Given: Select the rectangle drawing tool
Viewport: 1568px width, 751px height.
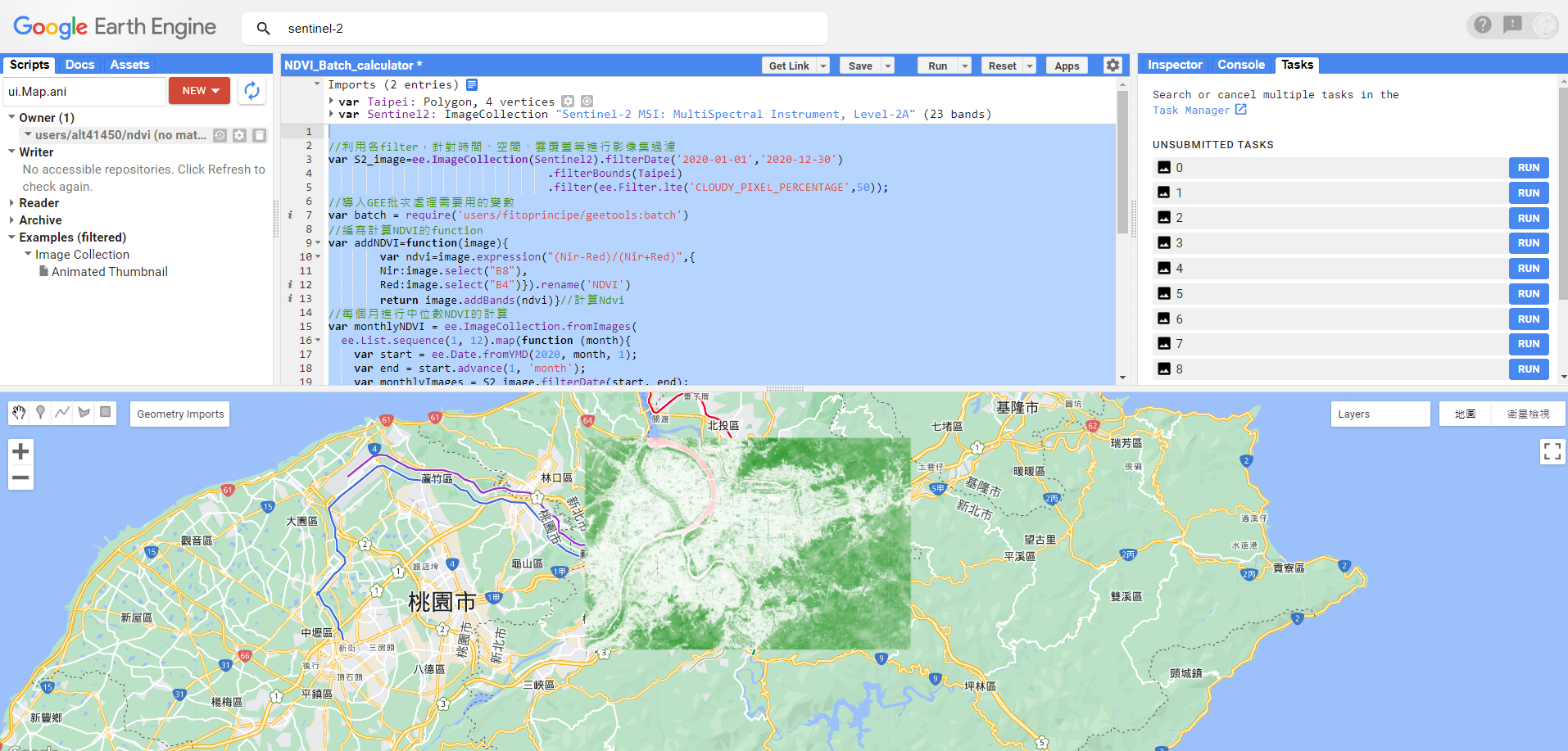Looking at the screenshot, I should point(105,413).
